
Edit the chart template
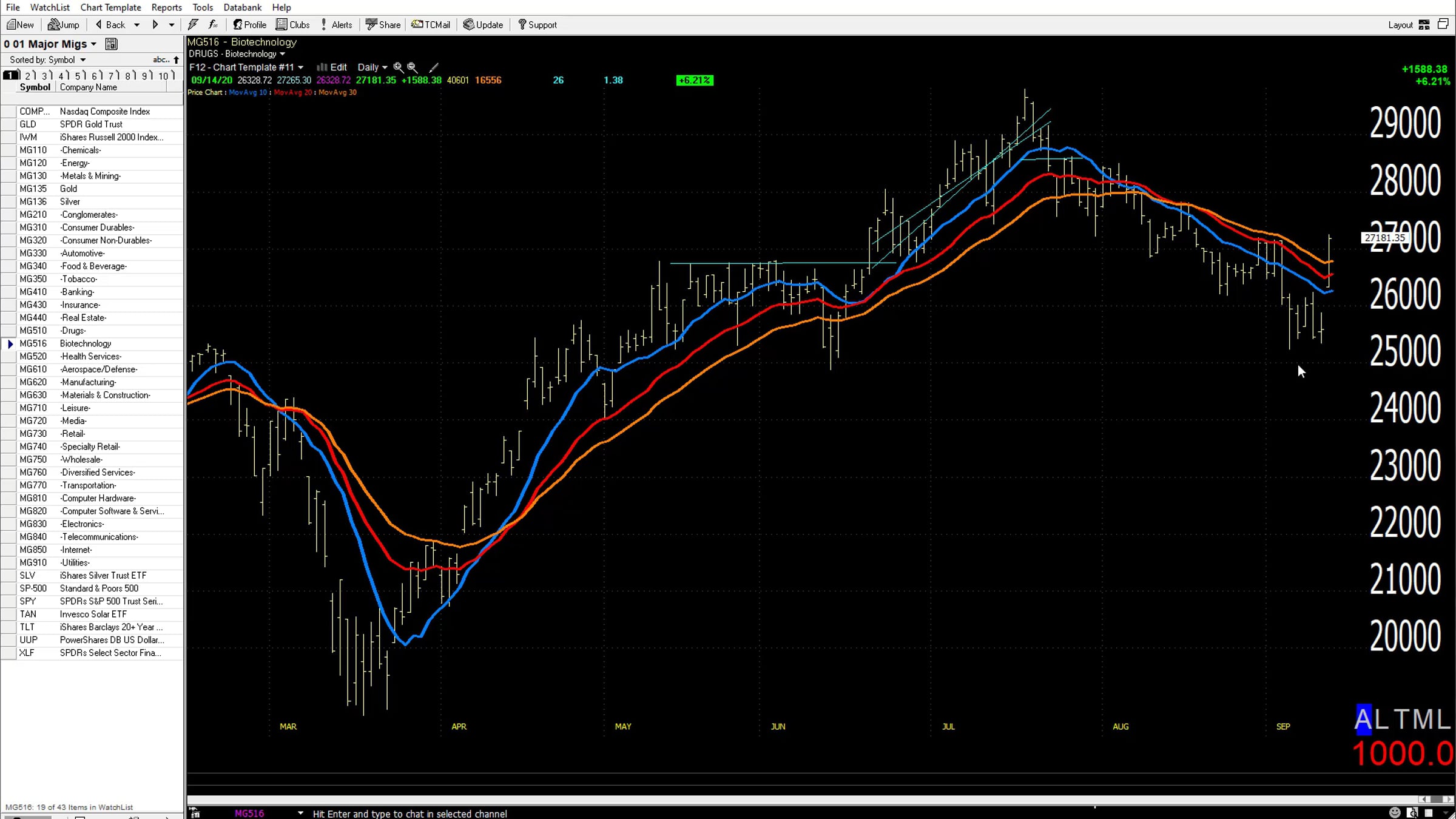coord(332,67)
